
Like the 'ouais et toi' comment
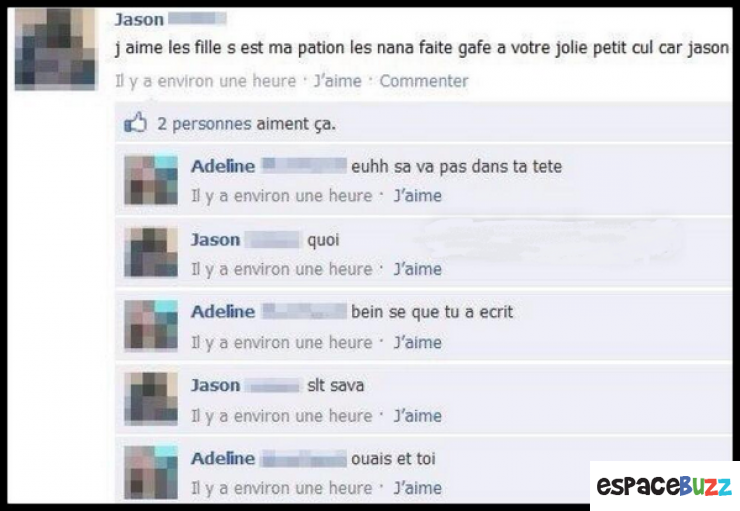pos(418,488)
